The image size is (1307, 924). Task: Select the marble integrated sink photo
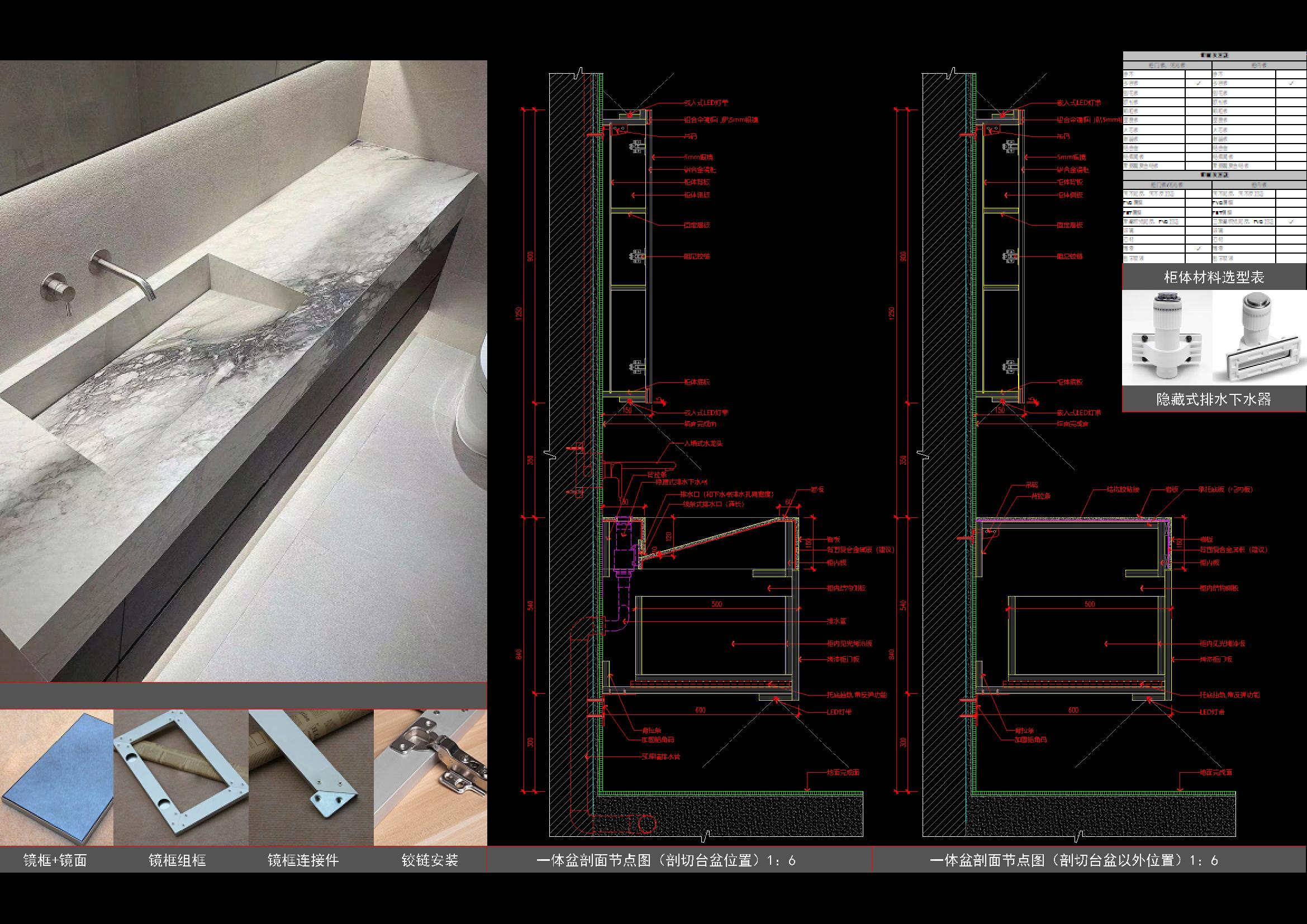pos(244,371)
